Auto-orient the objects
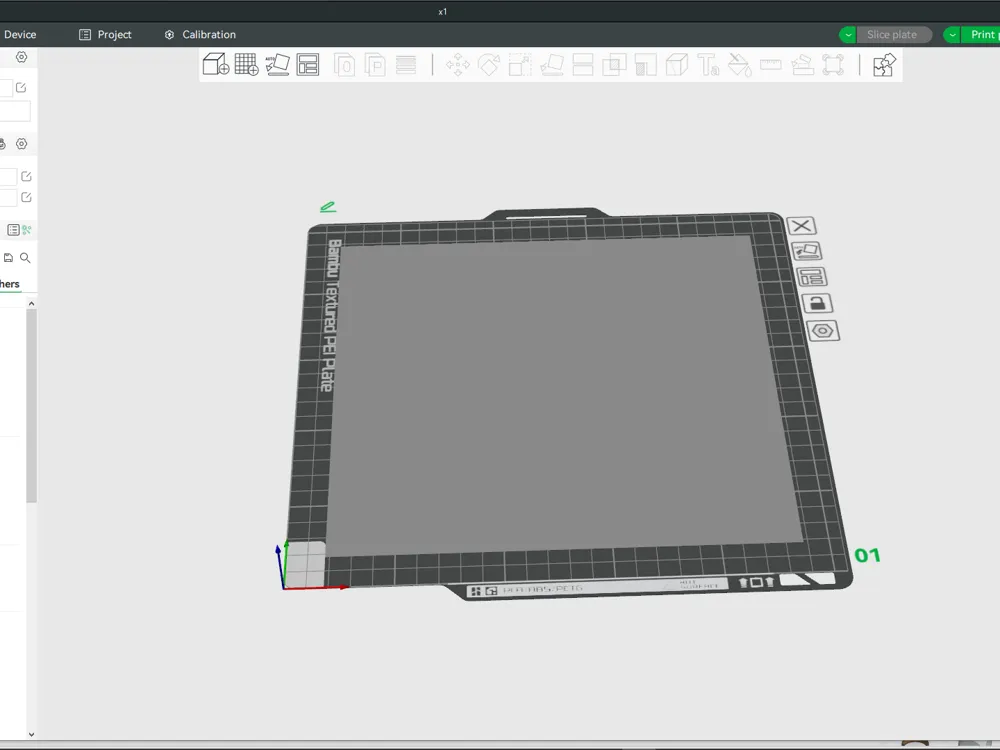The height and width of the screenshot is (750, 1000). click(277, 63)
